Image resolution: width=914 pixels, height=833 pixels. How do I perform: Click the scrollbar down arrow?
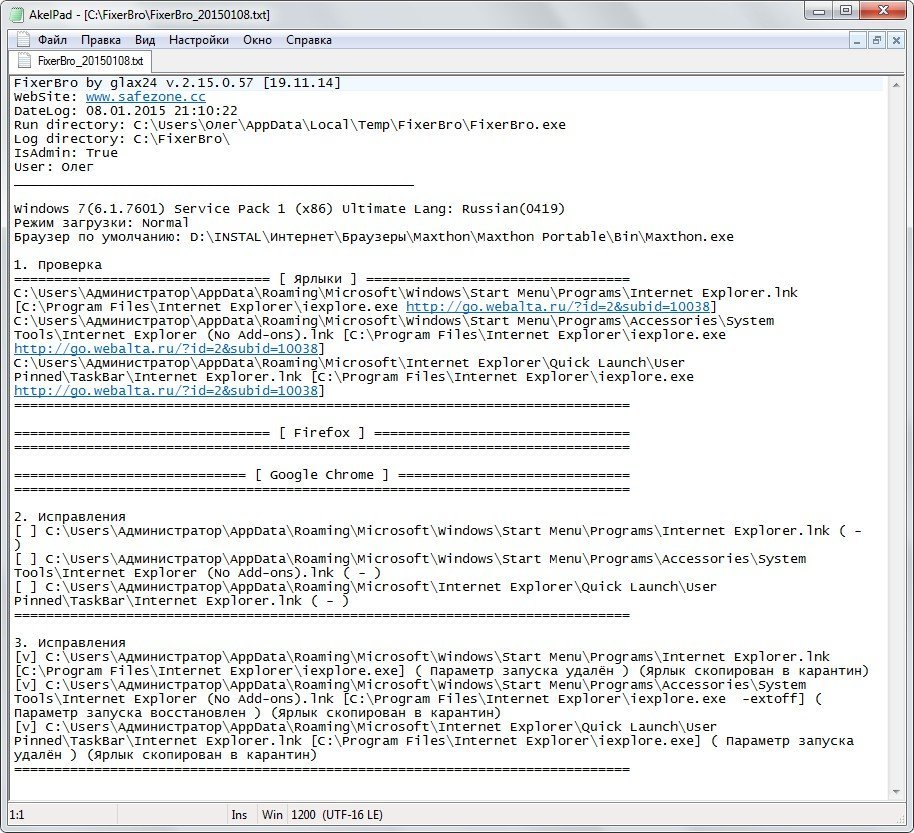[896, 792]
